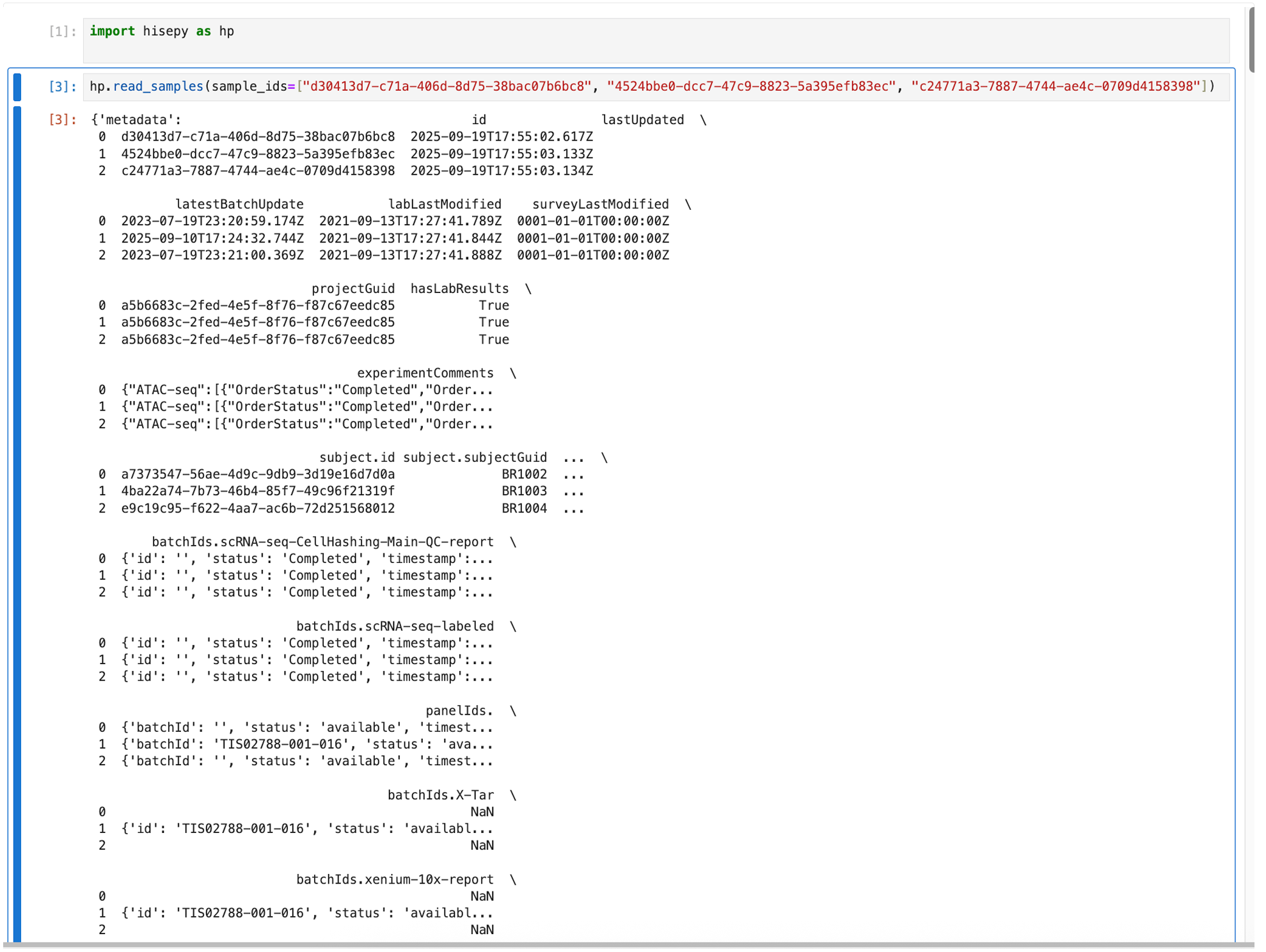The image size is (1266, 952).
Task: Click the sample ID string starting with d30413d7 in code
Action: pyautogui.click(x=447, y=86)
